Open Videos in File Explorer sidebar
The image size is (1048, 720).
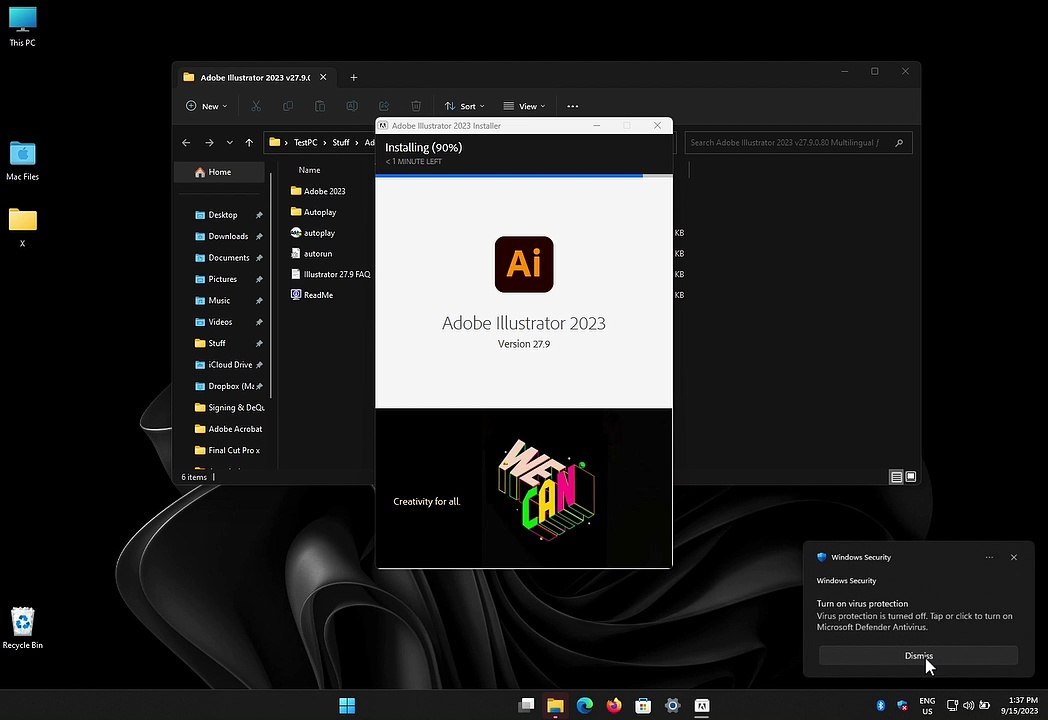pos(220,322)
